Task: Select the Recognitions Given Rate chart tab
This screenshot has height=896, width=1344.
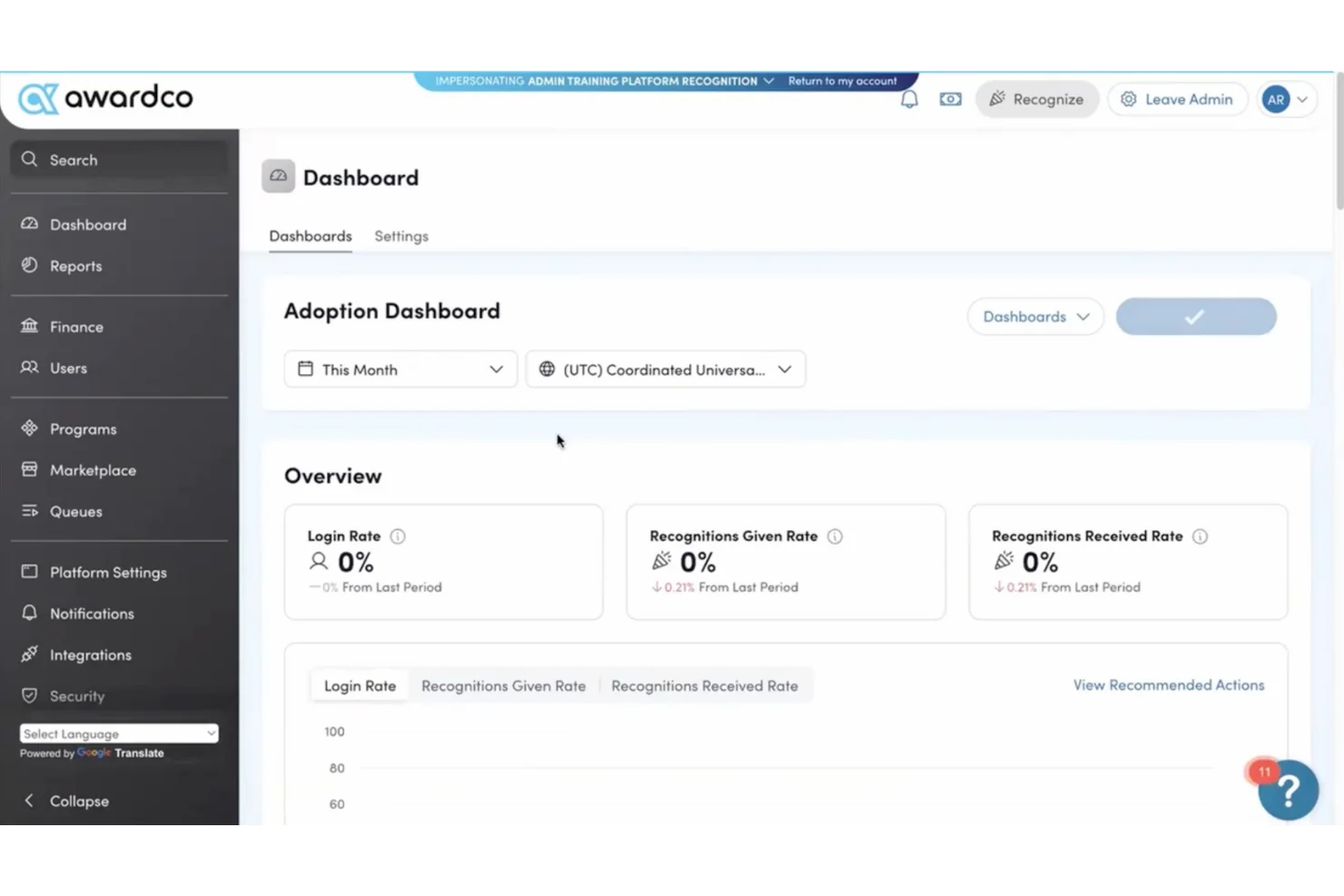Action: pos(503,685)
